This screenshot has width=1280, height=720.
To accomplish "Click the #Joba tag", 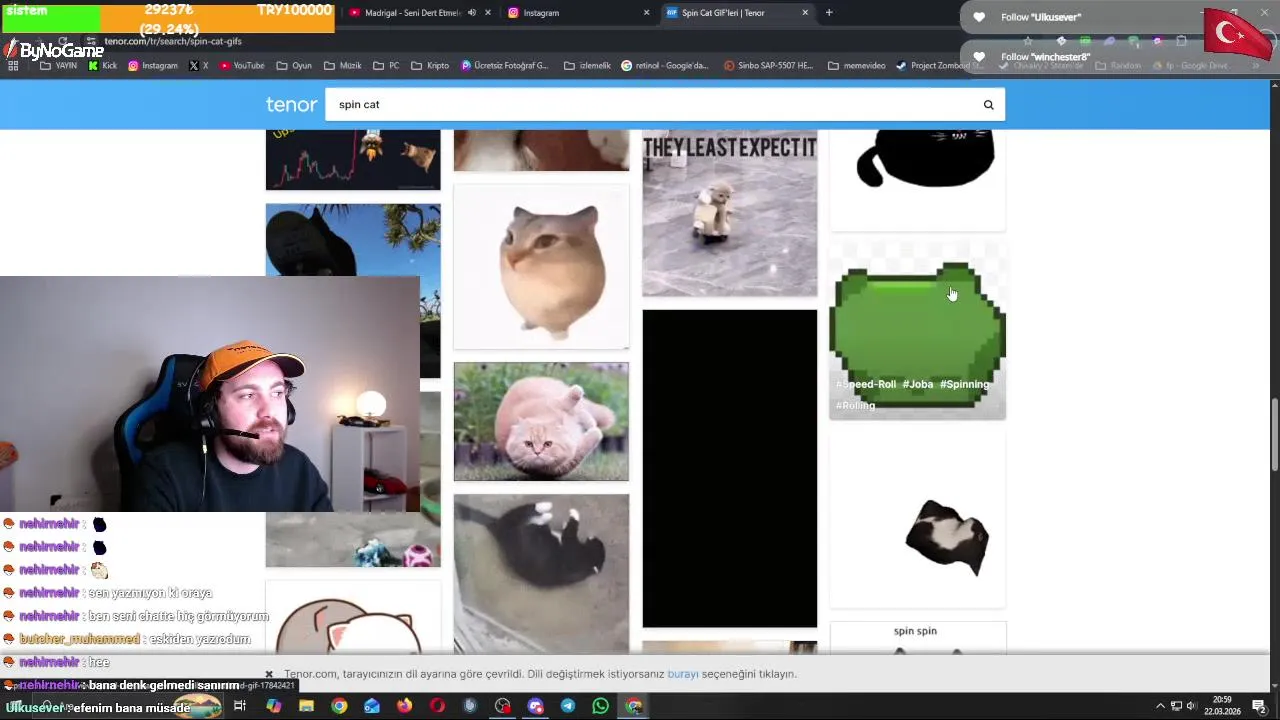I will (917, 384).
